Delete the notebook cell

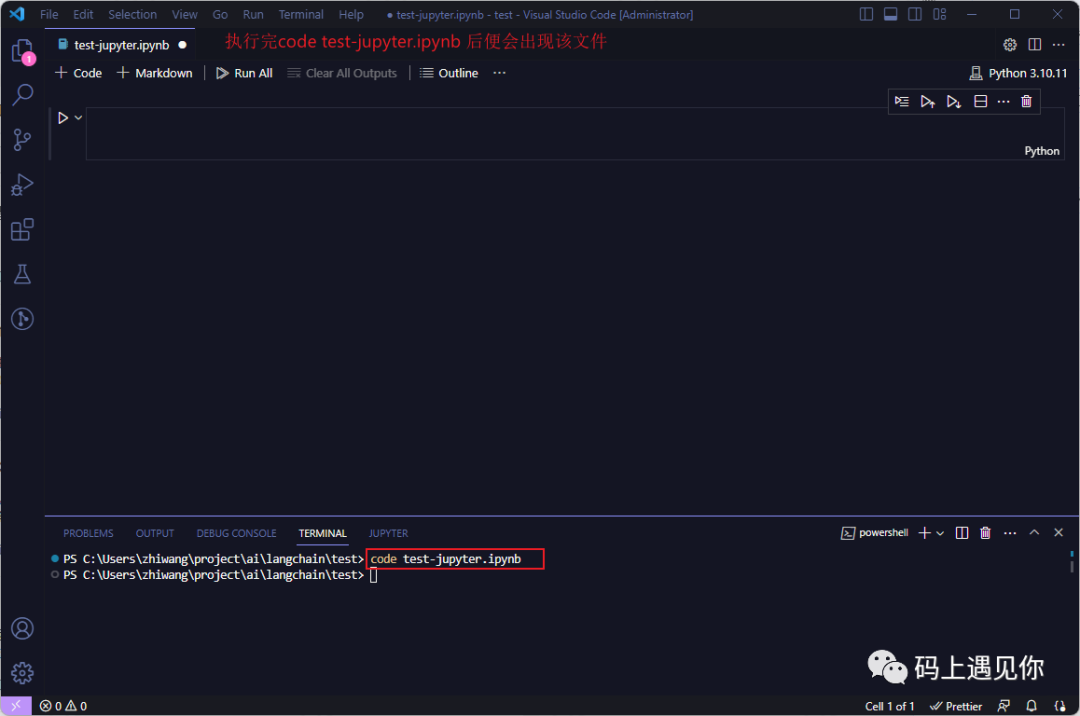click(1026, 101)
